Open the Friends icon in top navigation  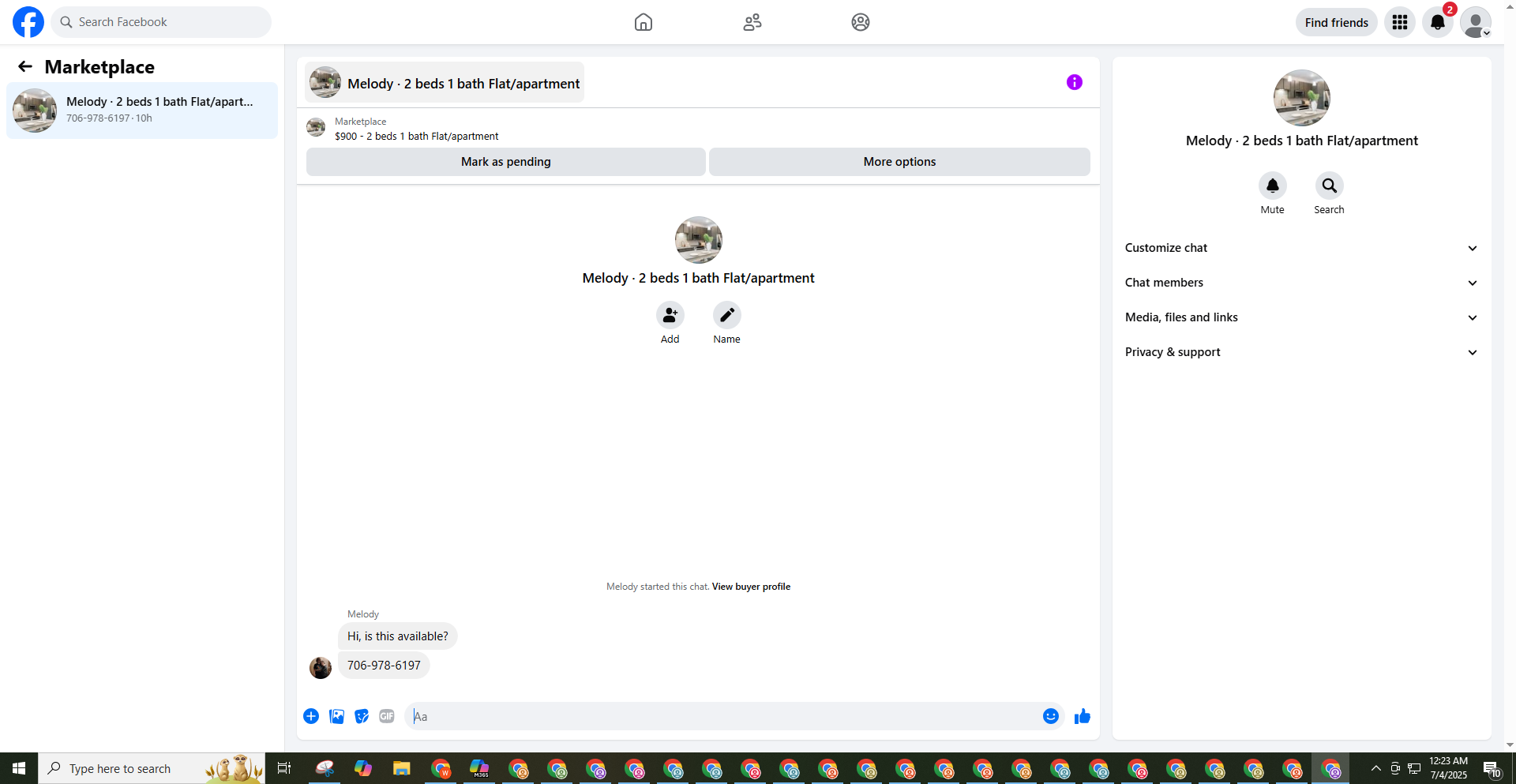pos(752,22)
